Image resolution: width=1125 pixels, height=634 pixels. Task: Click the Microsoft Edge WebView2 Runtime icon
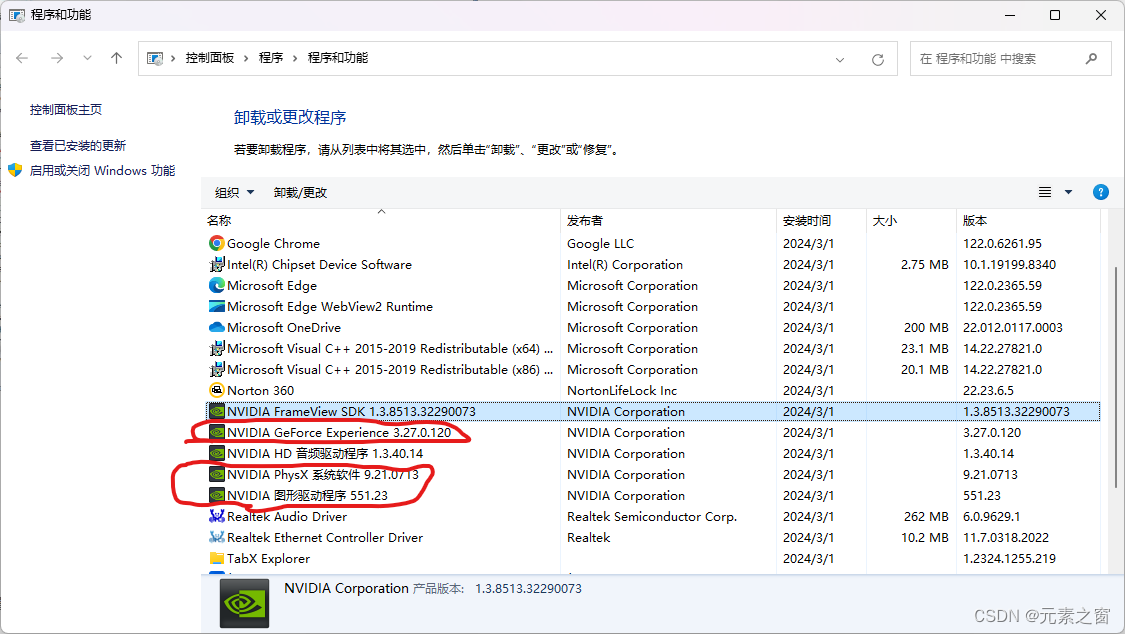217,306
